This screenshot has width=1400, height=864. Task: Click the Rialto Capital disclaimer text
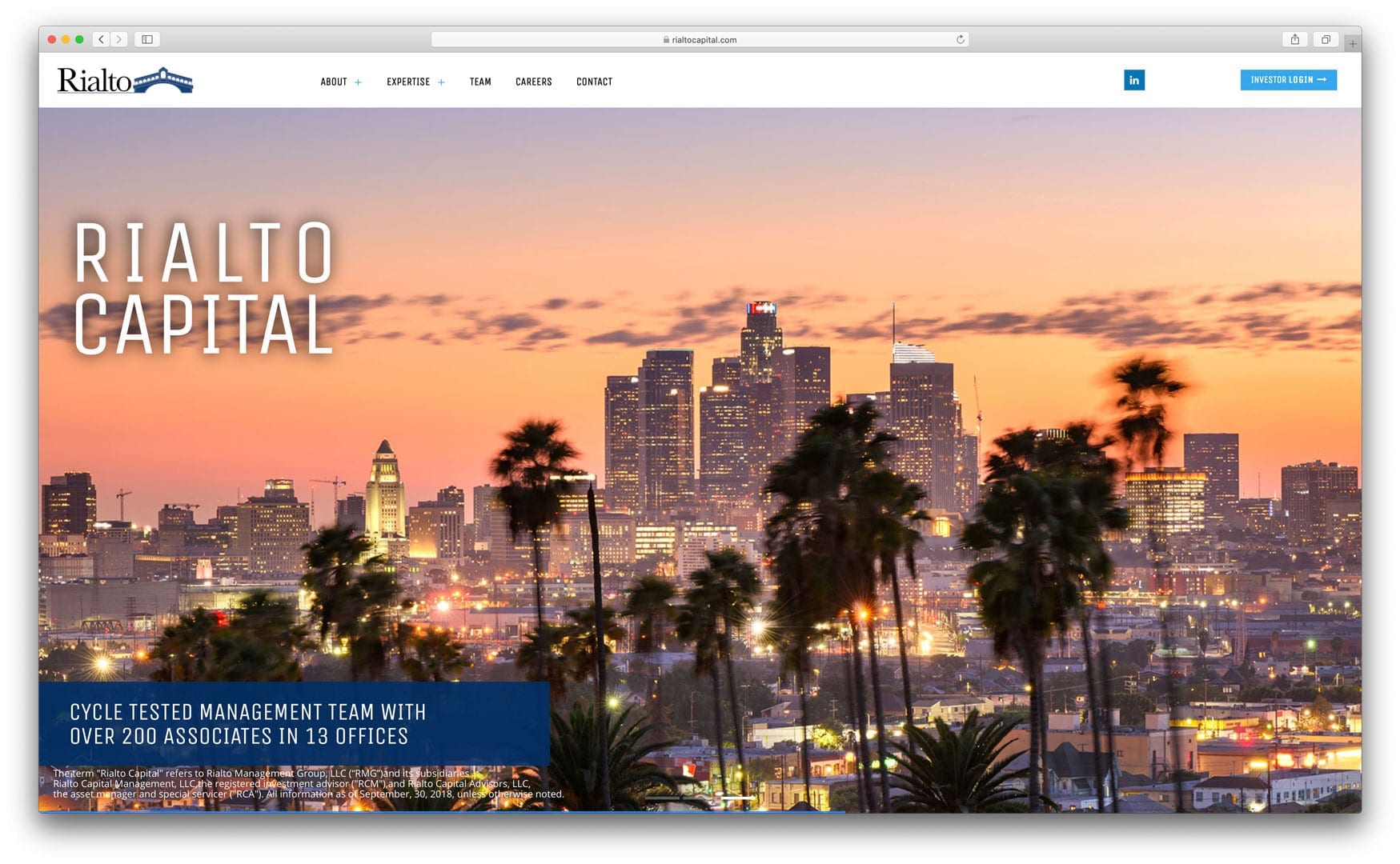point(308,784)
